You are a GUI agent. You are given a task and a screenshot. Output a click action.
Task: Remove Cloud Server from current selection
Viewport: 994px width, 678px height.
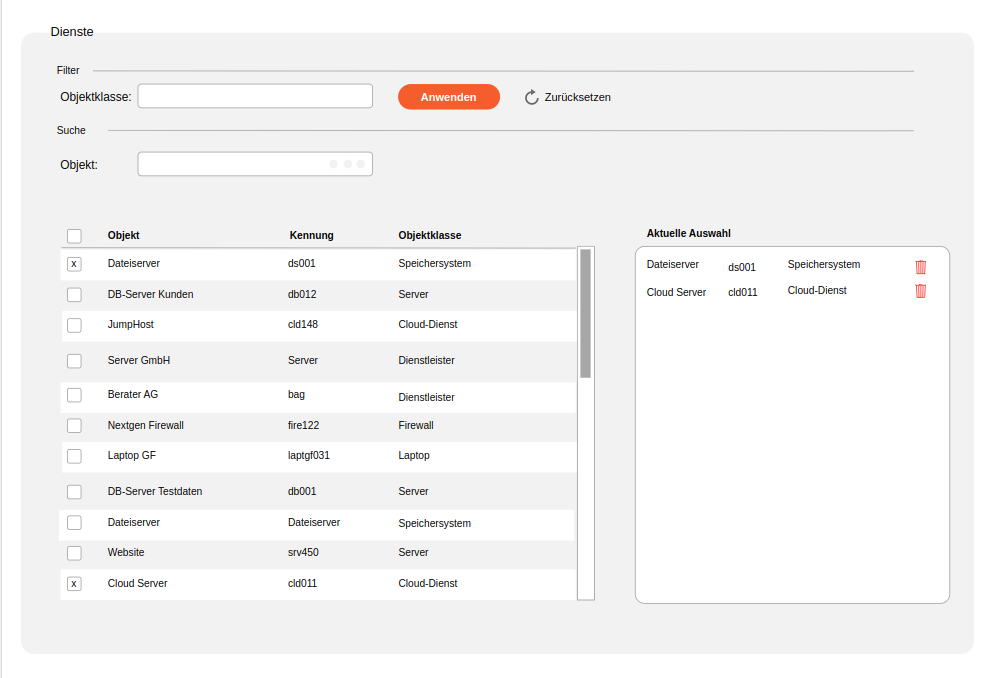(920, 291)
